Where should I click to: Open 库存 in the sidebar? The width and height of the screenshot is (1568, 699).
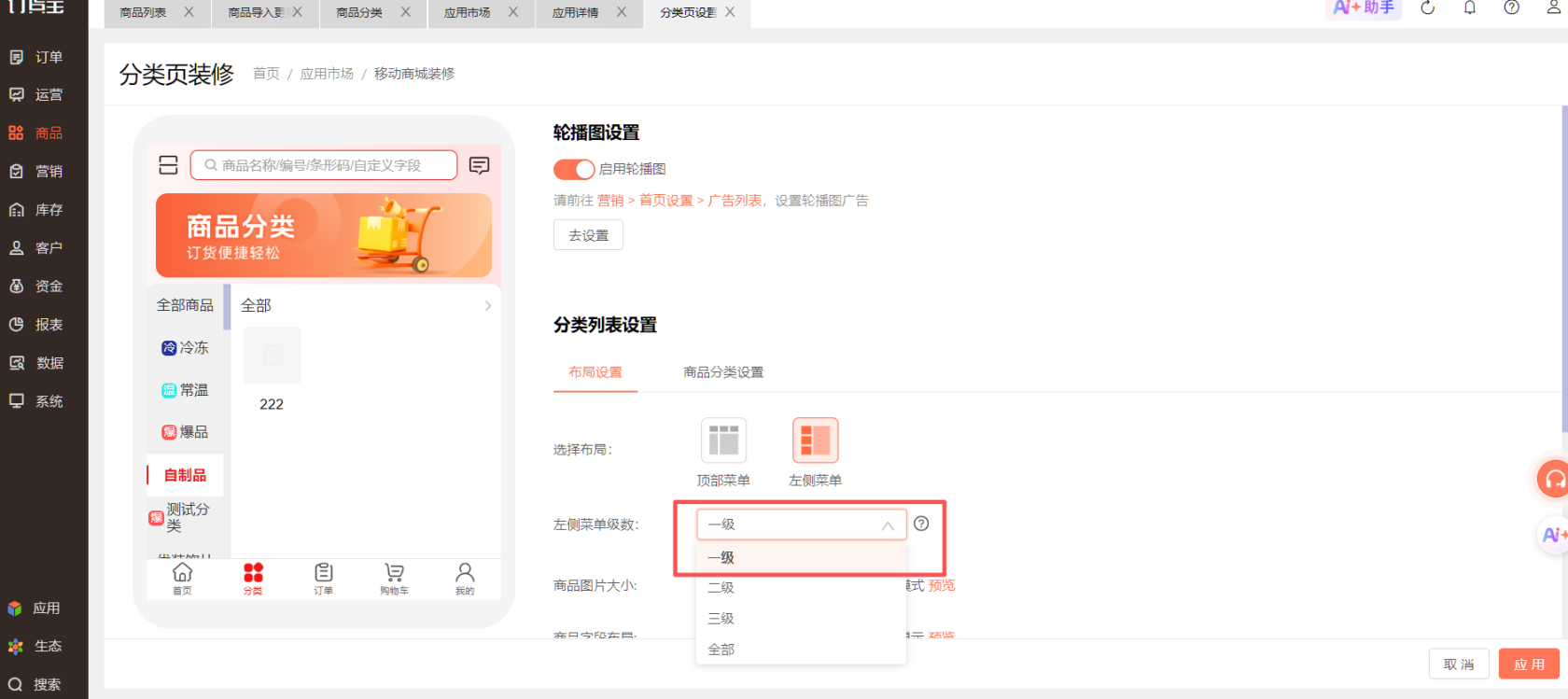37,210
